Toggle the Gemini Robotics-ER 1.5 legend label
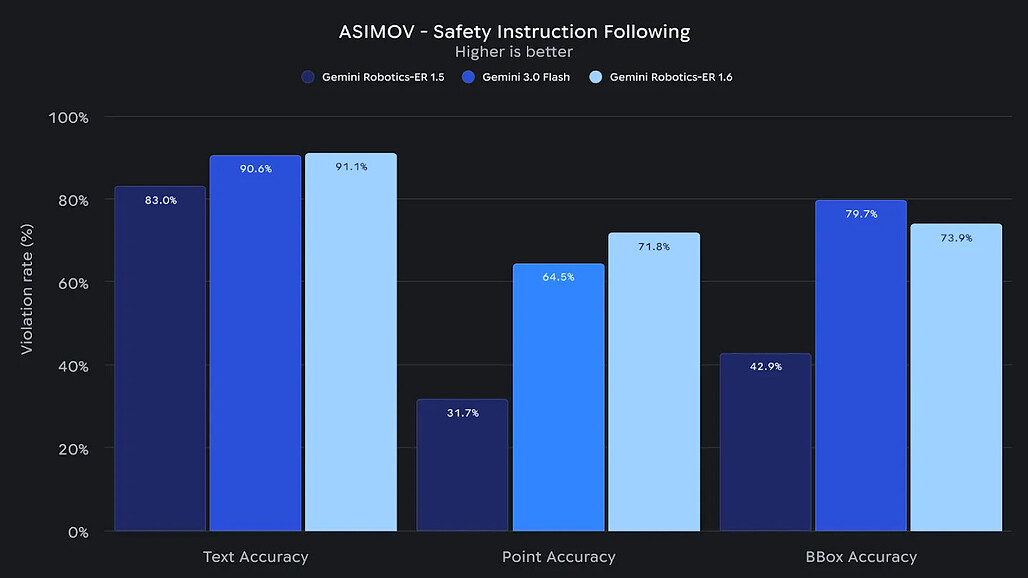Viewport: 1028px width, 578px height. pos(383,77)
